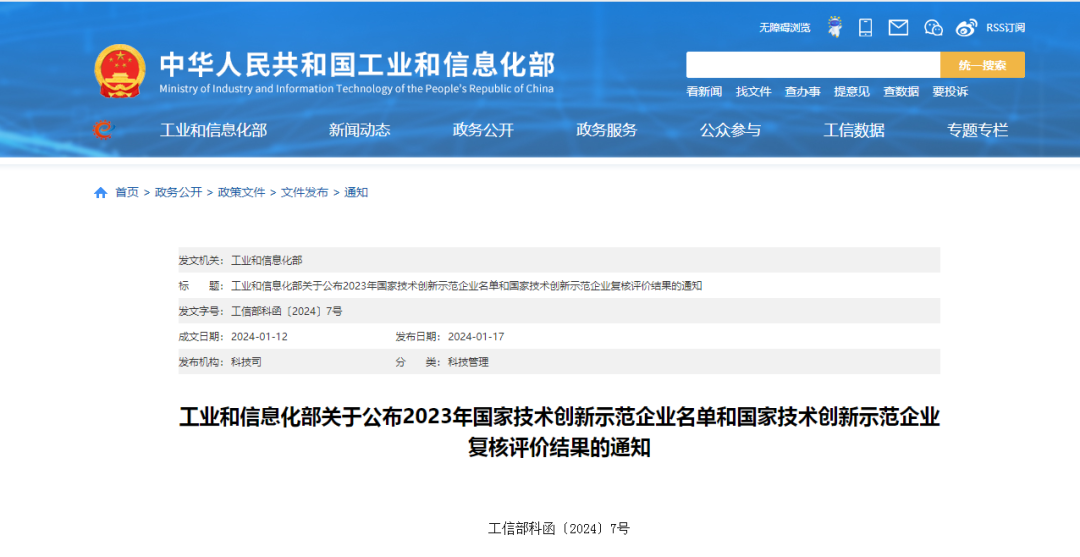Click 发布机构 value 科技司
The image size is (1080, 557).
click(246, 362)
